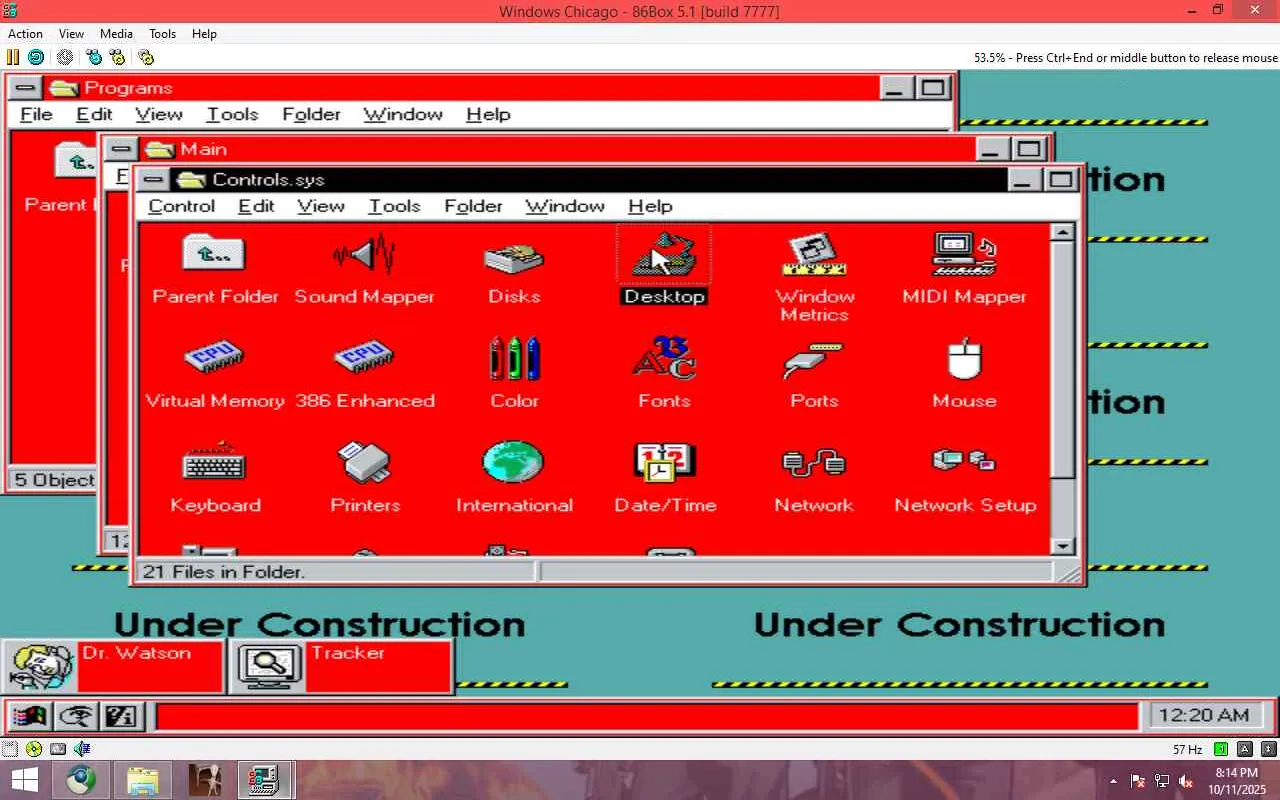Select the Virtual Memory icon
The height and width of the screenshot is (800, 1280).
point(214,359)
